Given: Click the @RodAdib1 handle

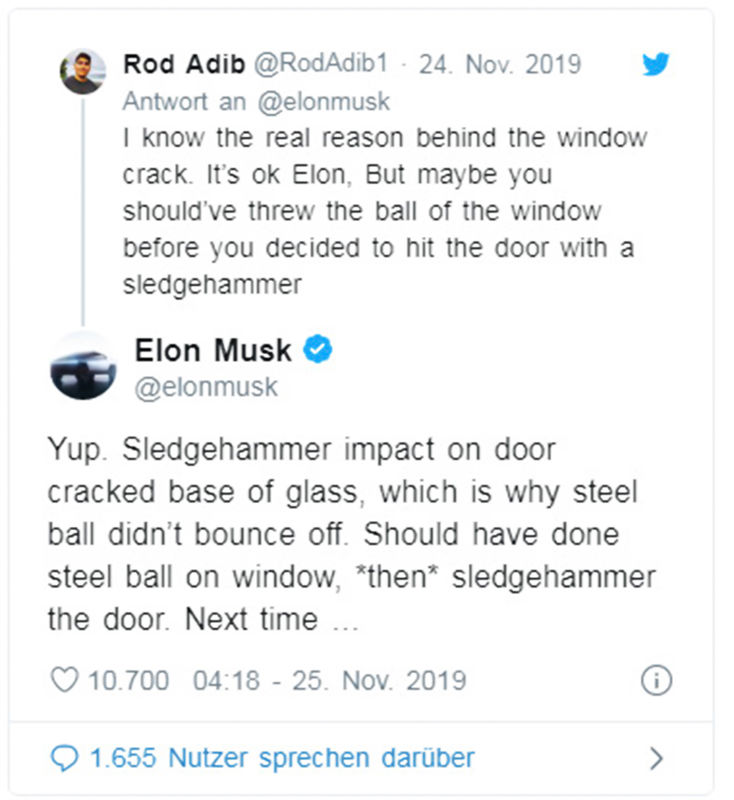Looking at the screenshot, I should pos(321,64).
